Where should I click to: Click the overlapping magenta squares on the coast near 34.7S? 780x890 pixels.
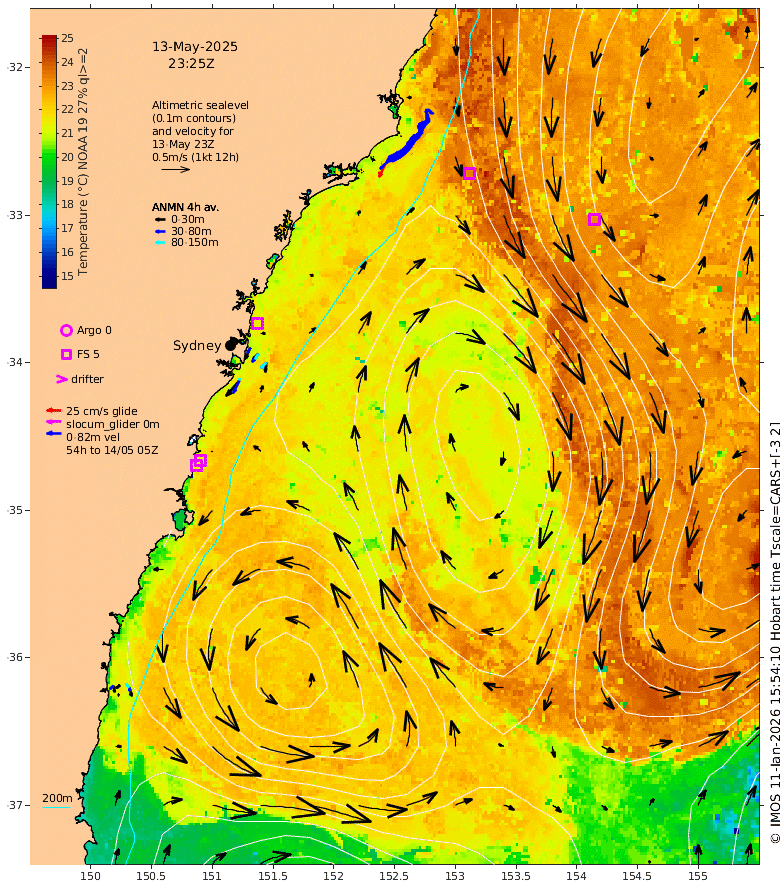click(x=198, y=463)
